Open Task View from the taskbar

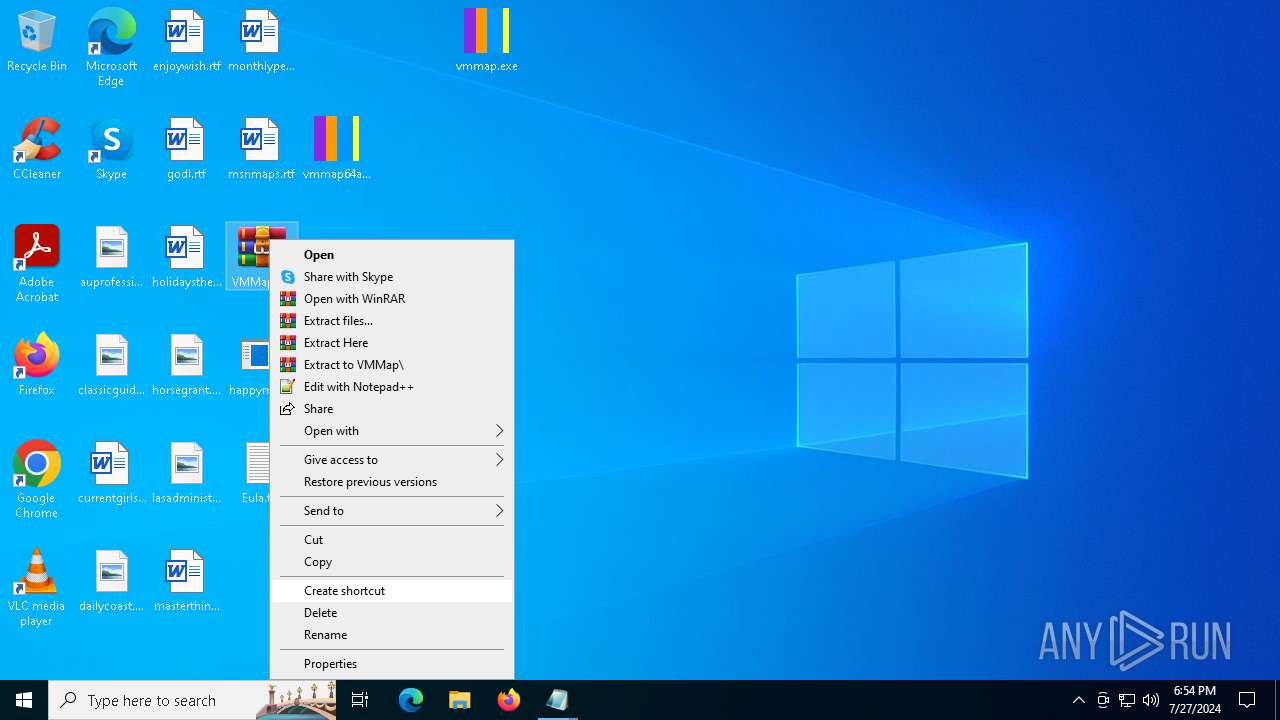pos(360,700)
